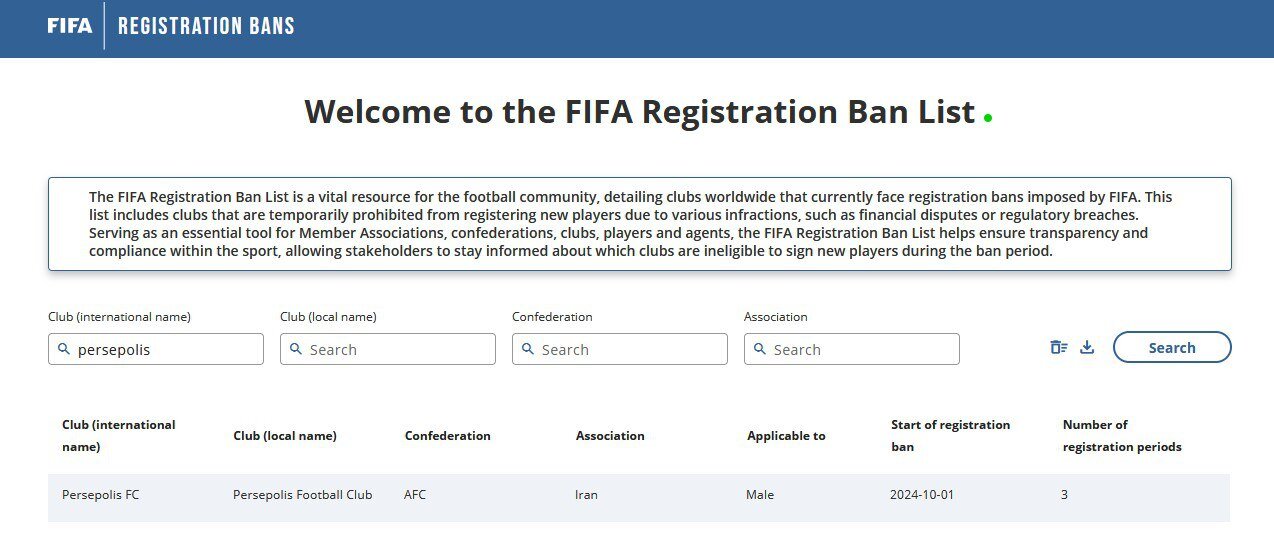Click magnifier icon in Confederation field
Screen dimensions: 1274x543
pos(528,349)
